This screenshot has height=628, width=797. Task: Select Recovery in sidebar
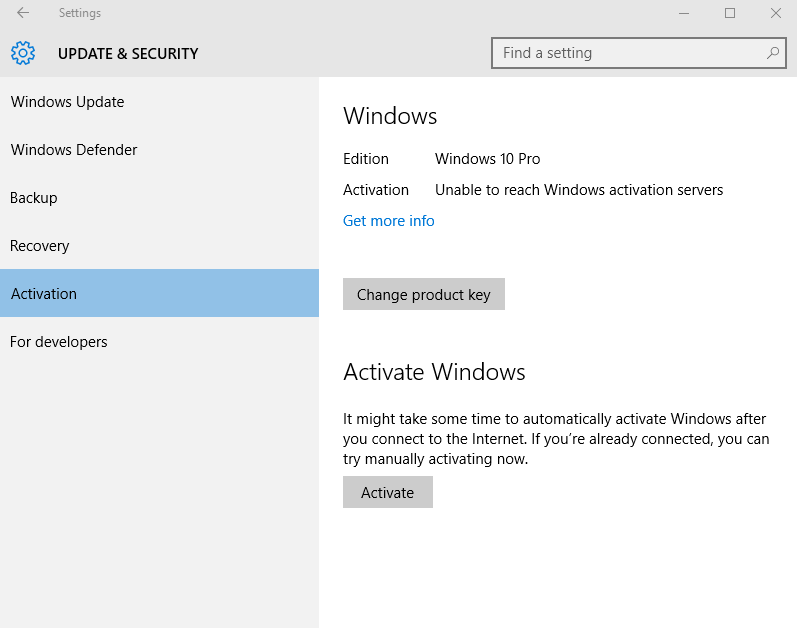click(x=159, y=246)
